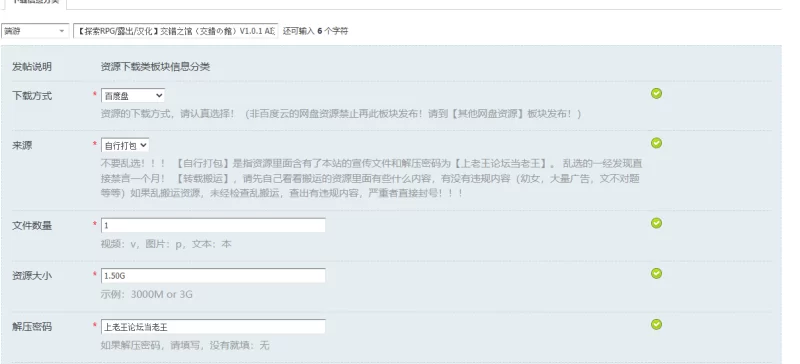Click the 不要乱选 warning text under 来源
The image size is (800, 364).
coord(371,179)
